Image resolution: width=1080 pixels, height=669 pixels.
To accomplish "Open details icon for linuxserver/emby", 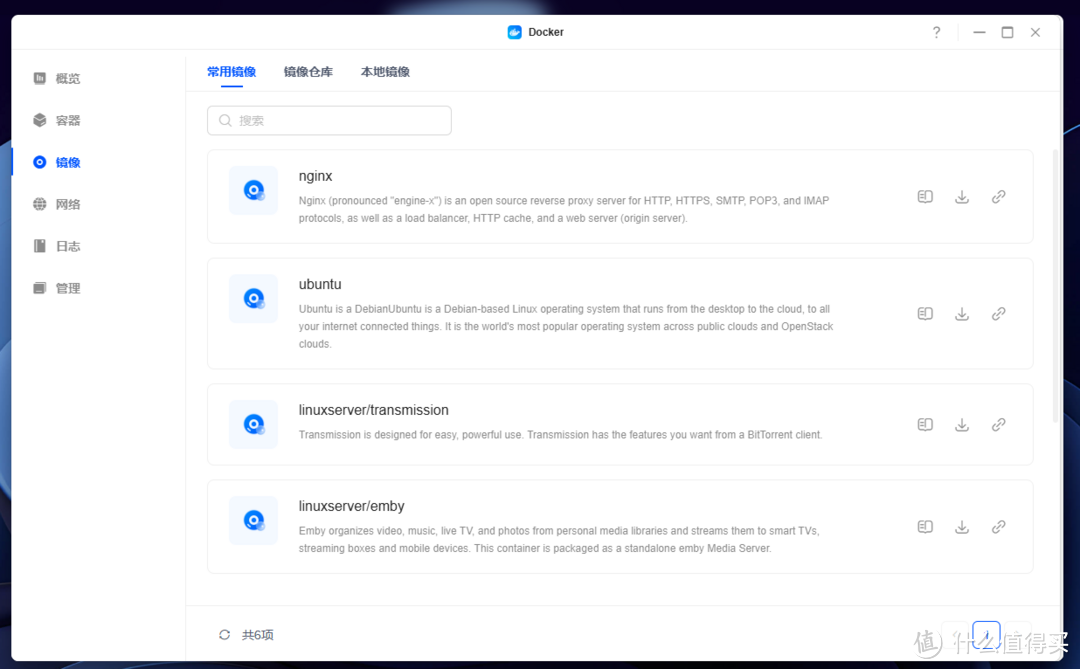I will click(925, 527).
